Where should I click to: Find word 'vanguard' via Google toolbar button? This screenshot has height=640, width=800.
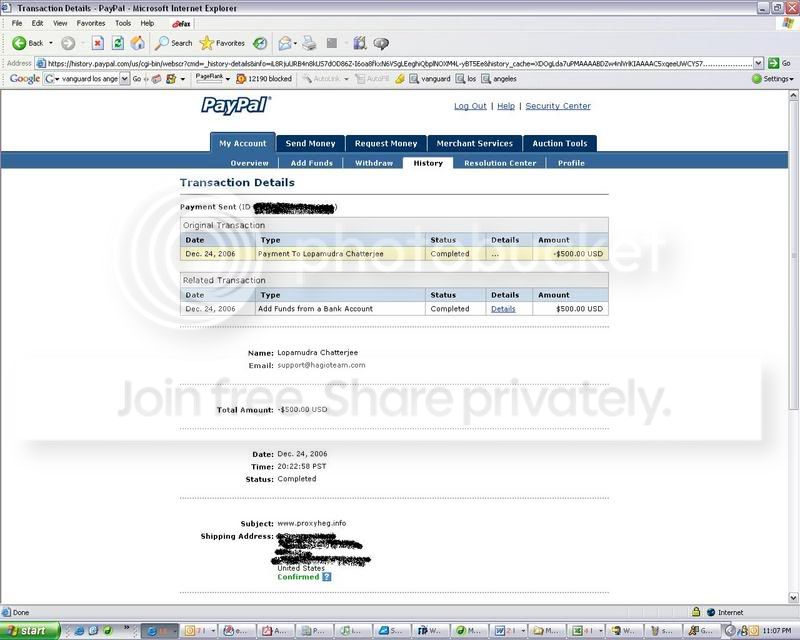(430, 79)
